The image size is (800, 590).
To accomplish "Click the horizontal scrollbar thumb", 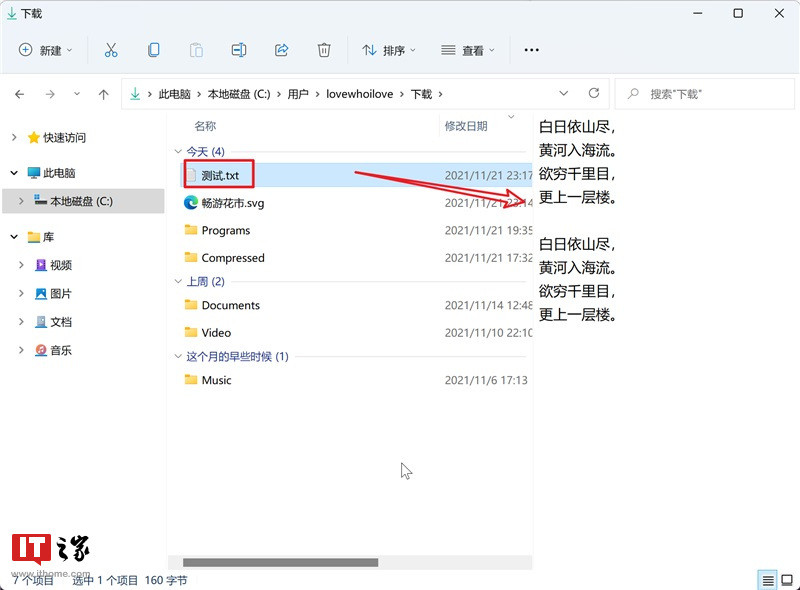I will pos(281,562).
